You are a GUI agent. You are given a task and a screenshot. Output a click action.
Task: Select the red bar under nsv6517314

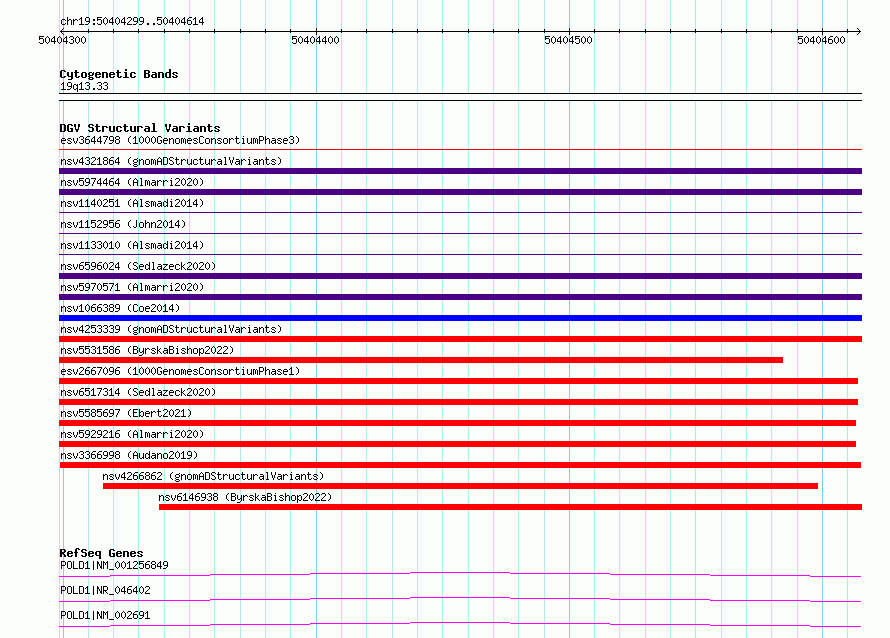[x=459, y=402]
